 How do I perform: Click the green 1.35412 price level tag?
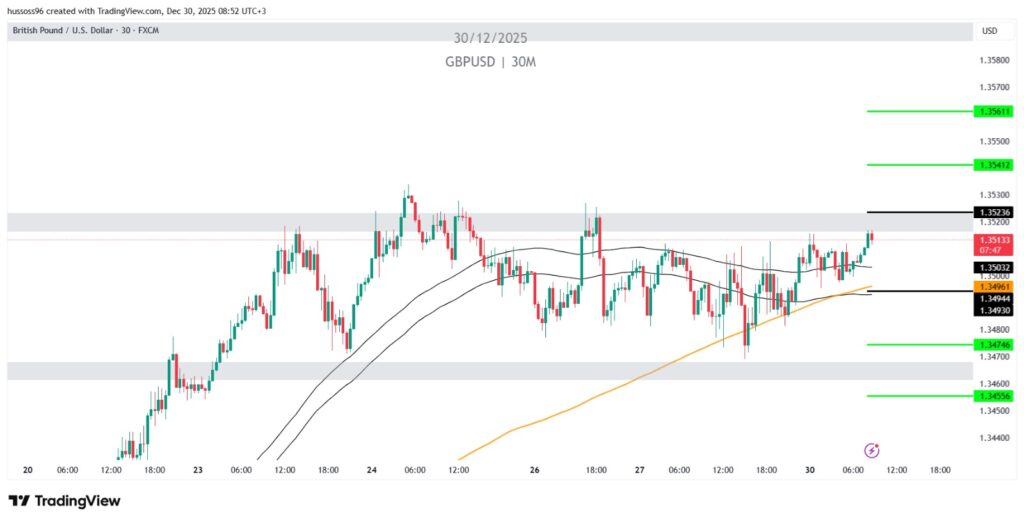996,164
